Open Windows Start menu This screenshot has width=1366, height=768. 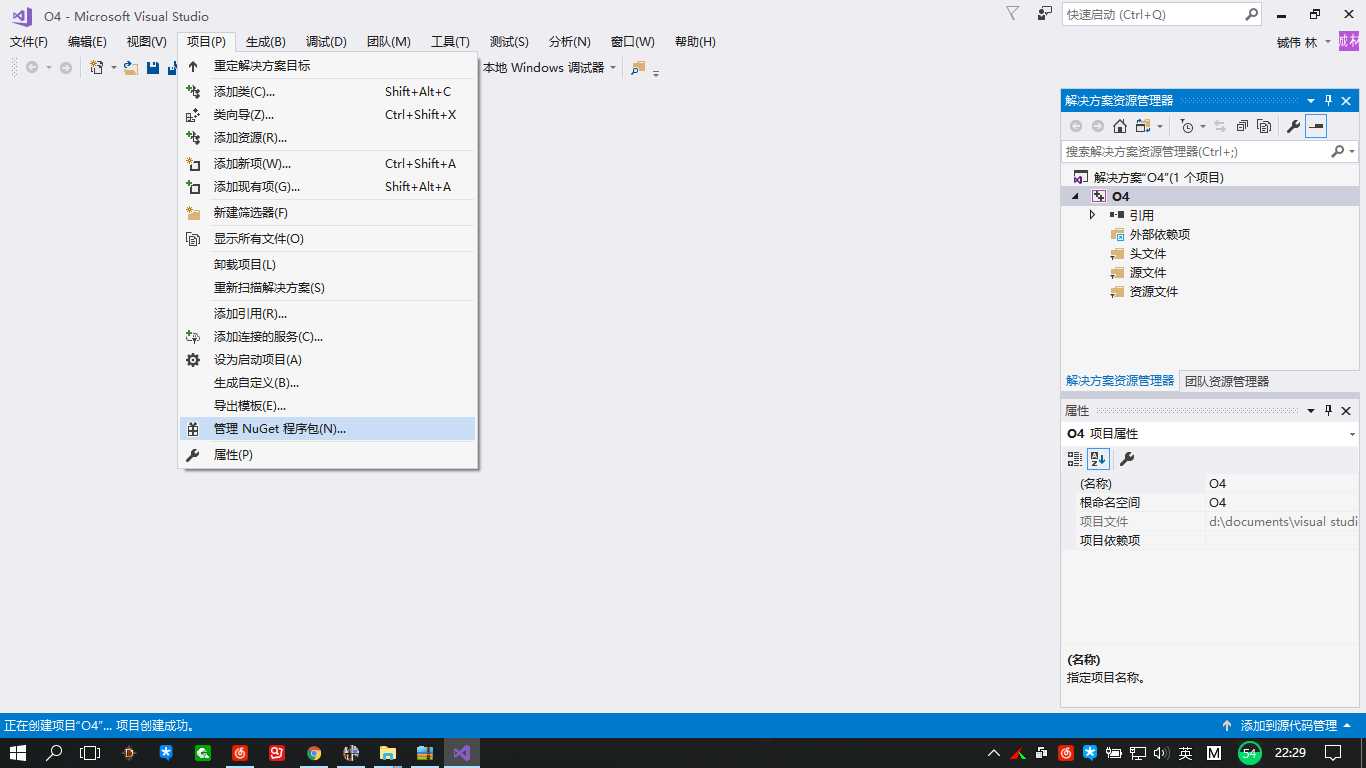[18, 753]
